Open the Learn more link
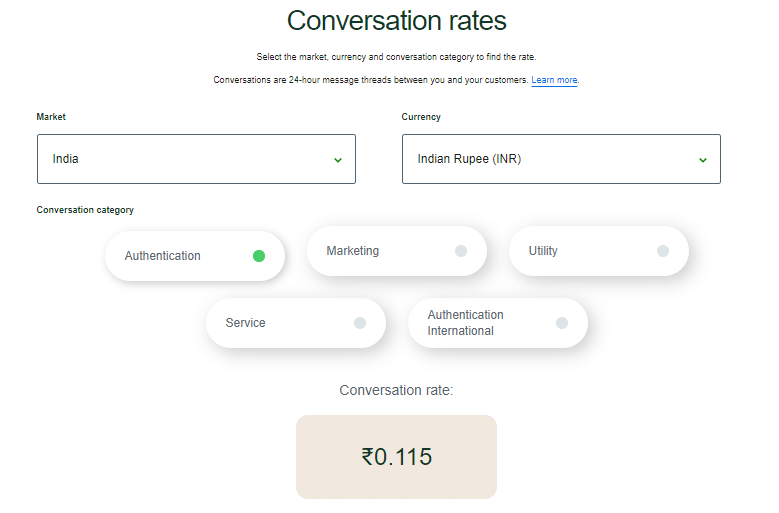This screenshot has width=779, height=513. [554, 80]
